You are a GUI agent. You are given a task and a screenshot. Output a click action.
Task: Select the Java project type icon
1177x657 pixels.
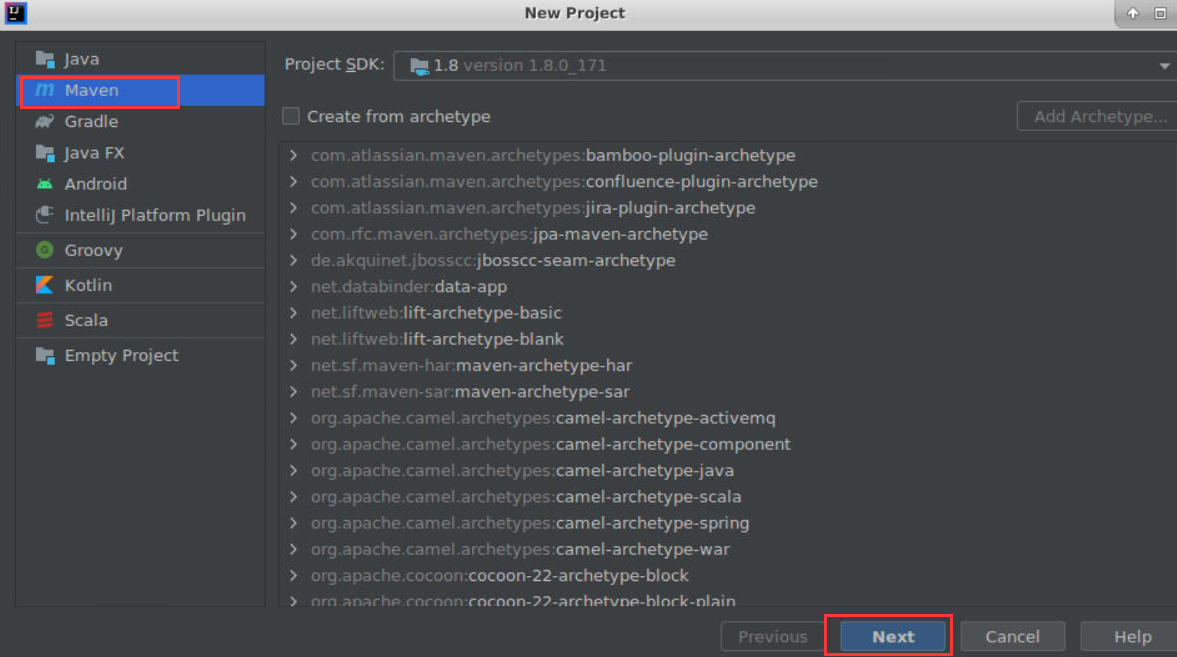44,59
